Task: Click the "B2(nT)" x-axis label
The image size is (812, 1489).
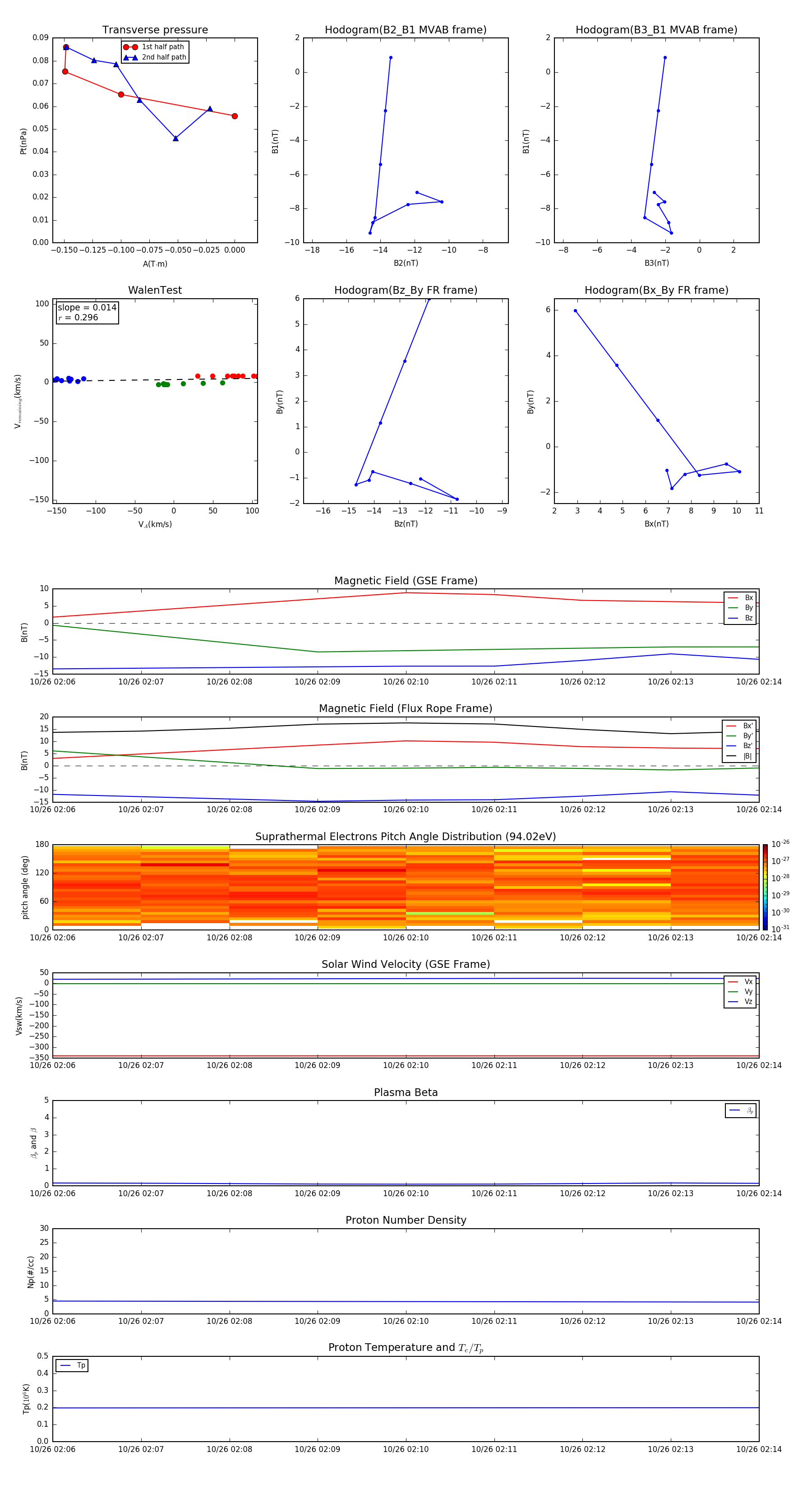Action: coord(406,263)
